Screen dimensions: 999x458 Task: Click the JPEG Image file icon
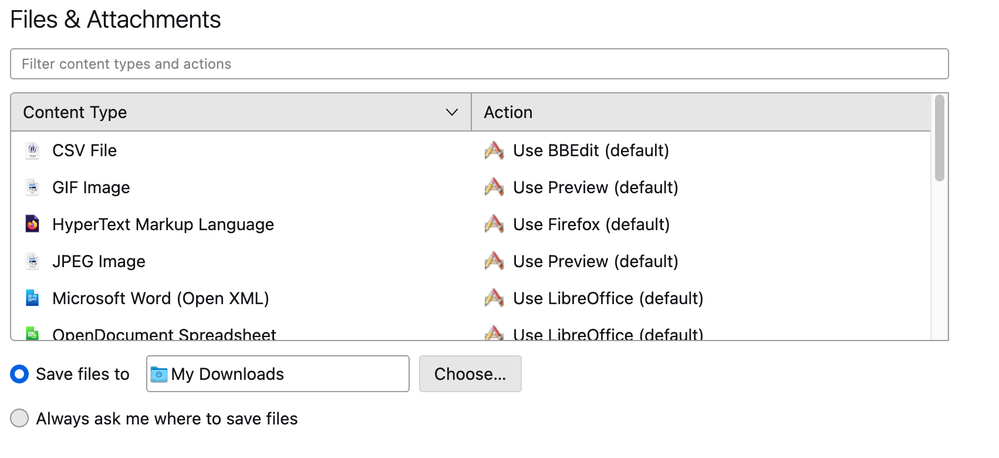[x=33, y=262]
